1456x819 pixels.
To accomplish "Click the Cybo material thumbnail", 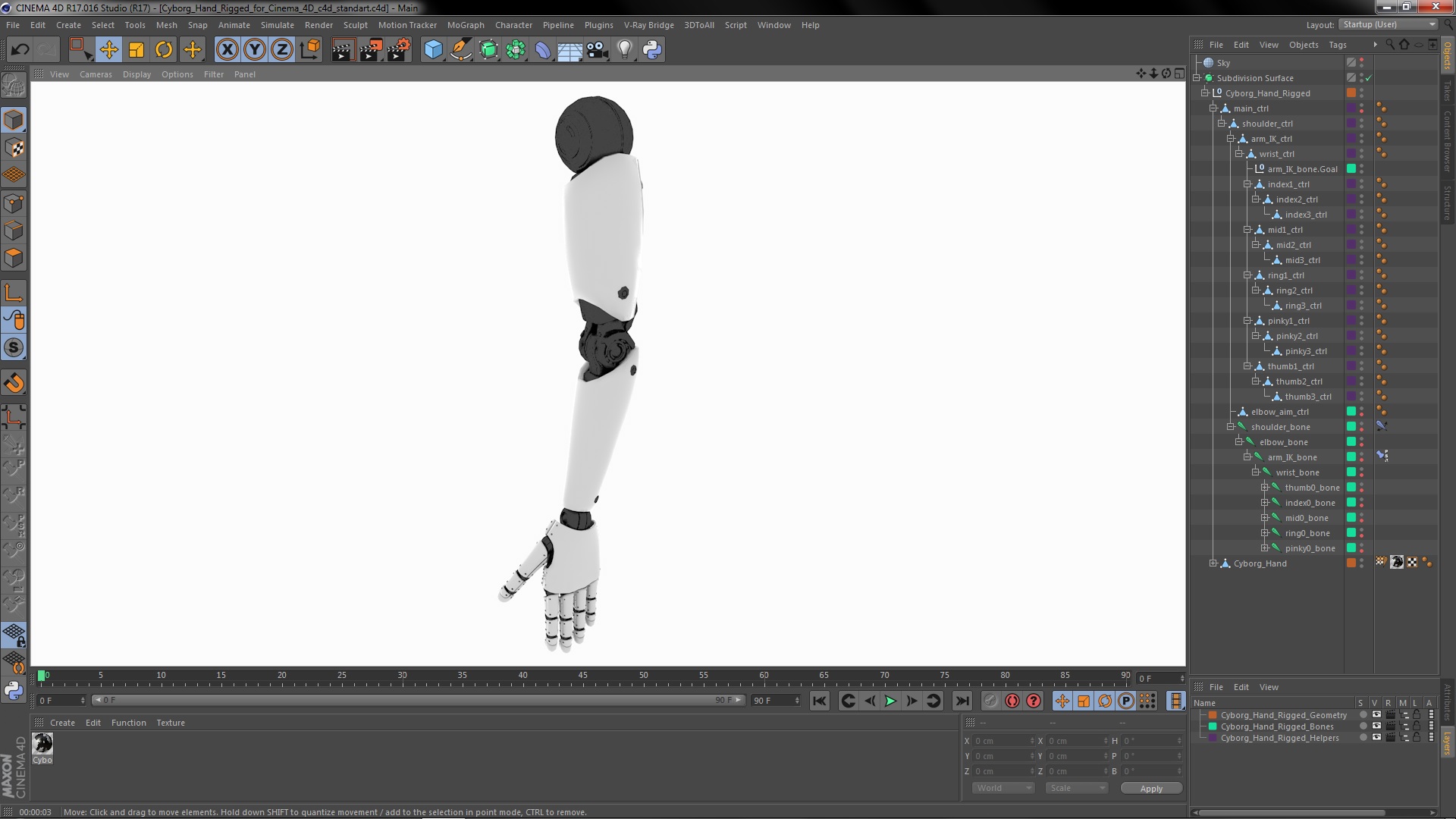I will pos(42,744).
